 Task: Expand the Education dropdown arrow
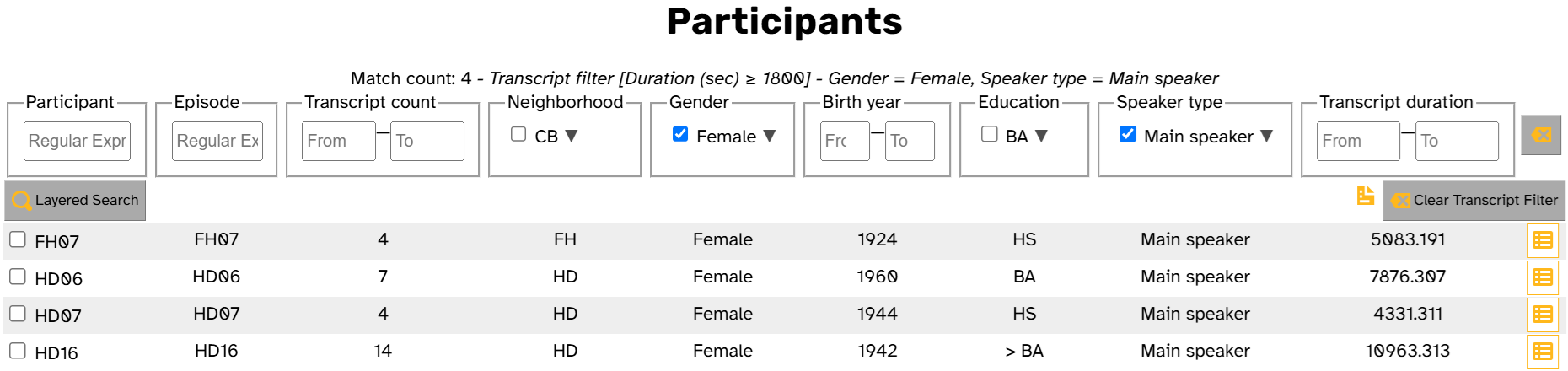[x=1041, y=136]
